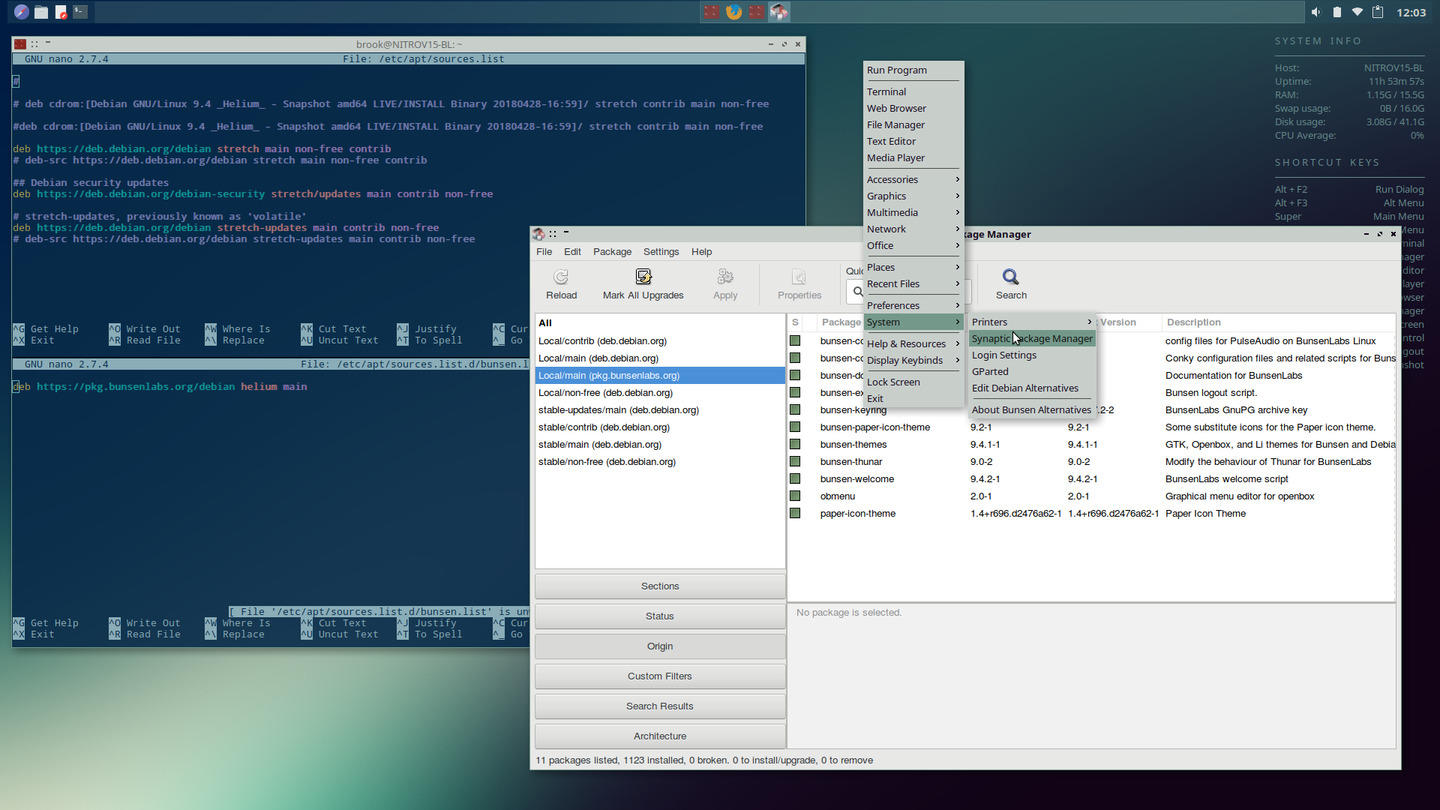1440x810 pixels.
Task: Click the Origin filter button
Action: pos(660,646)
